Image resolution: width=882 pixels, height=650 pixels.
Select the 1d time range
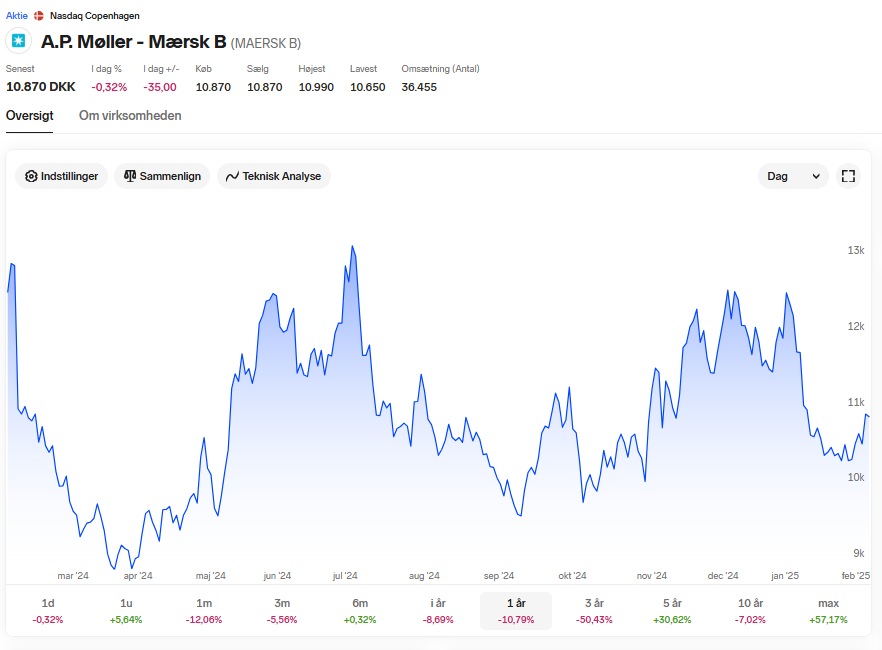pos(48,611)
